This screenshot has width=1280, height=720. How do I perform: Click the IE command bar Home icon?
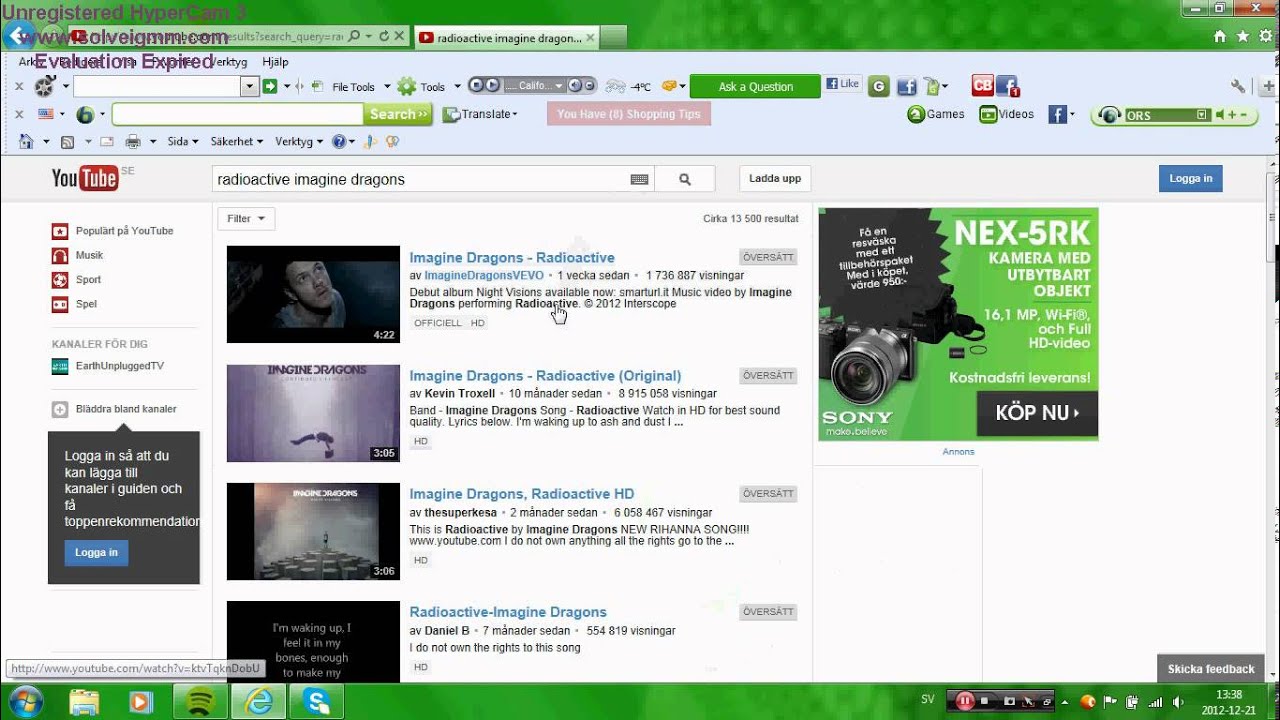(x=27, y=142)
